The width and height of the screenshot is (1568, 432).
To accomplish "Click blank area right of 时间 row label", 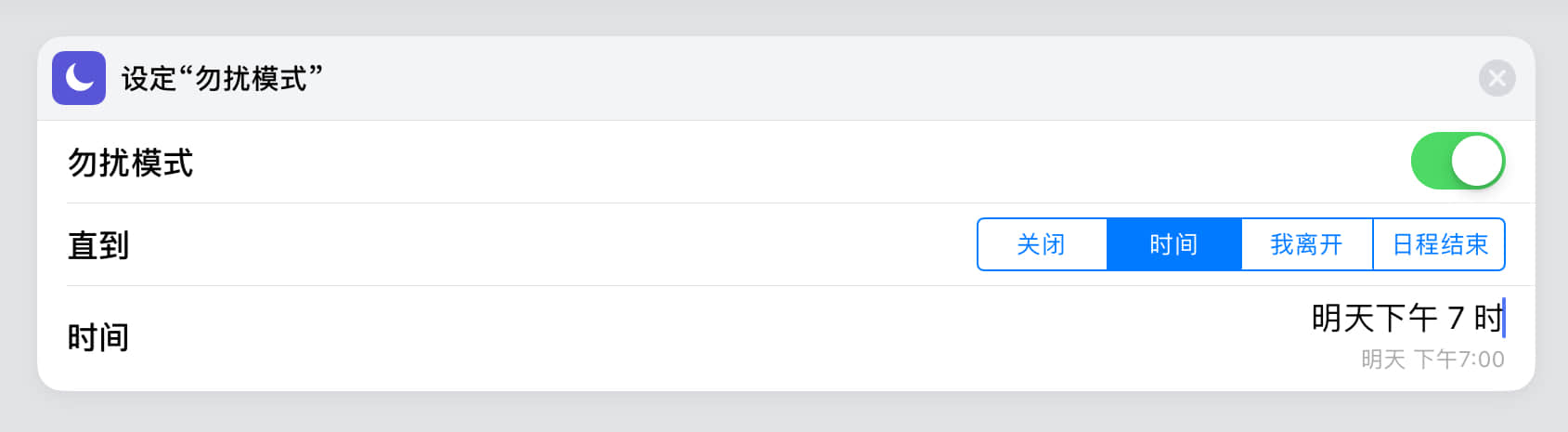I will pos(650,337).
